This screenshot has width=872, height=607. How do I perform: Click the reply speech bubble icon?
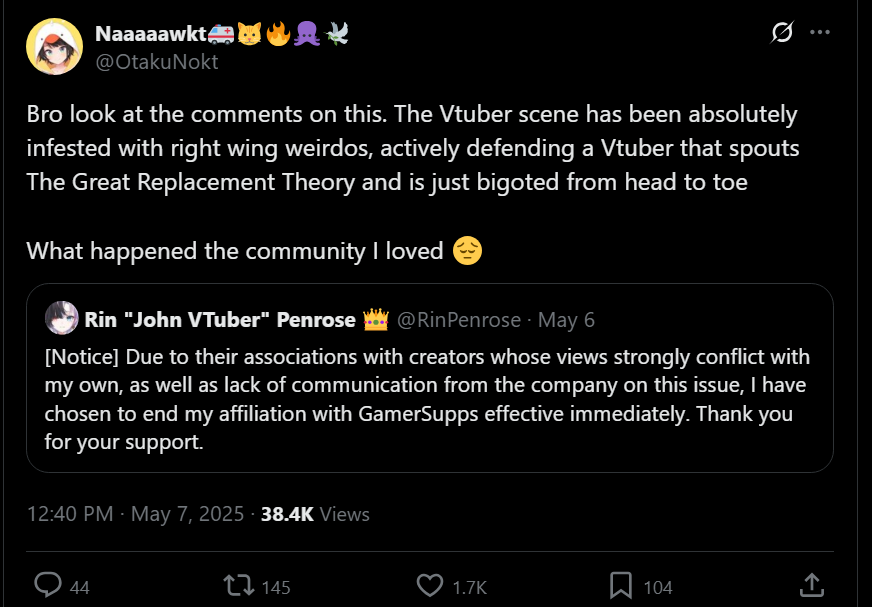click(48, 585)
